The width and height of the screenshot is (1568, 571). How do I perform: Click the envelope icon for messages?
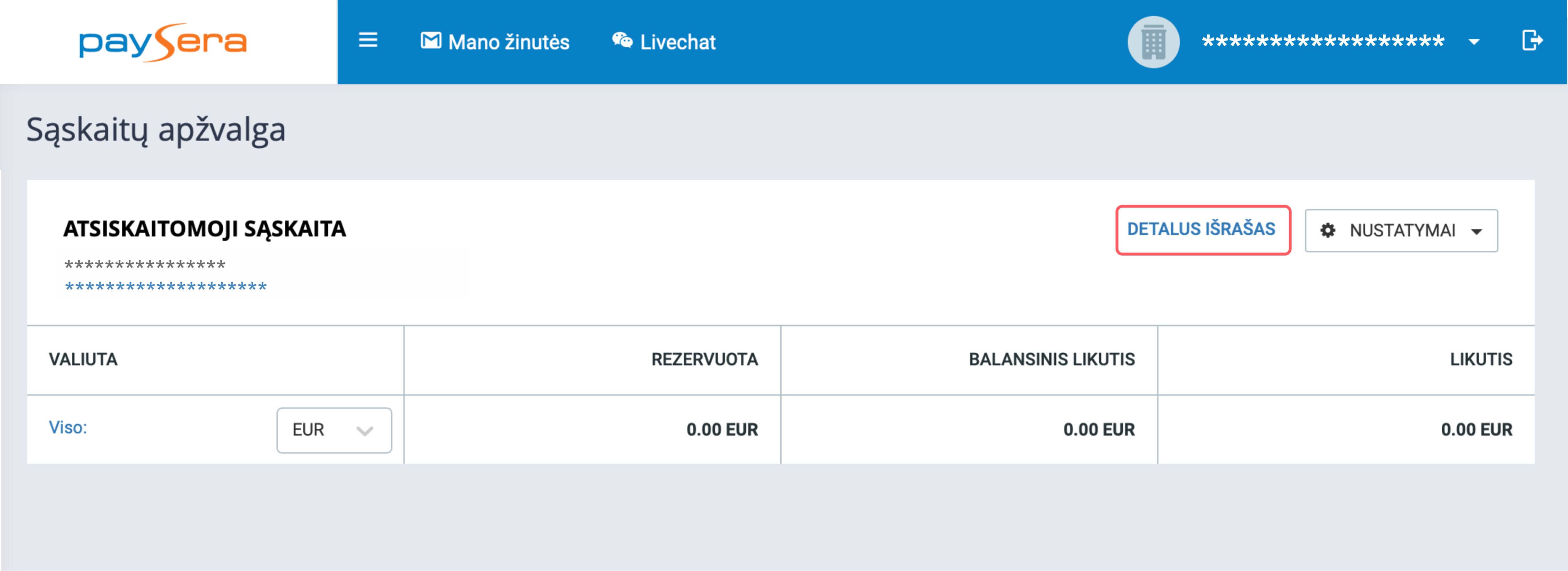(431, 41)
